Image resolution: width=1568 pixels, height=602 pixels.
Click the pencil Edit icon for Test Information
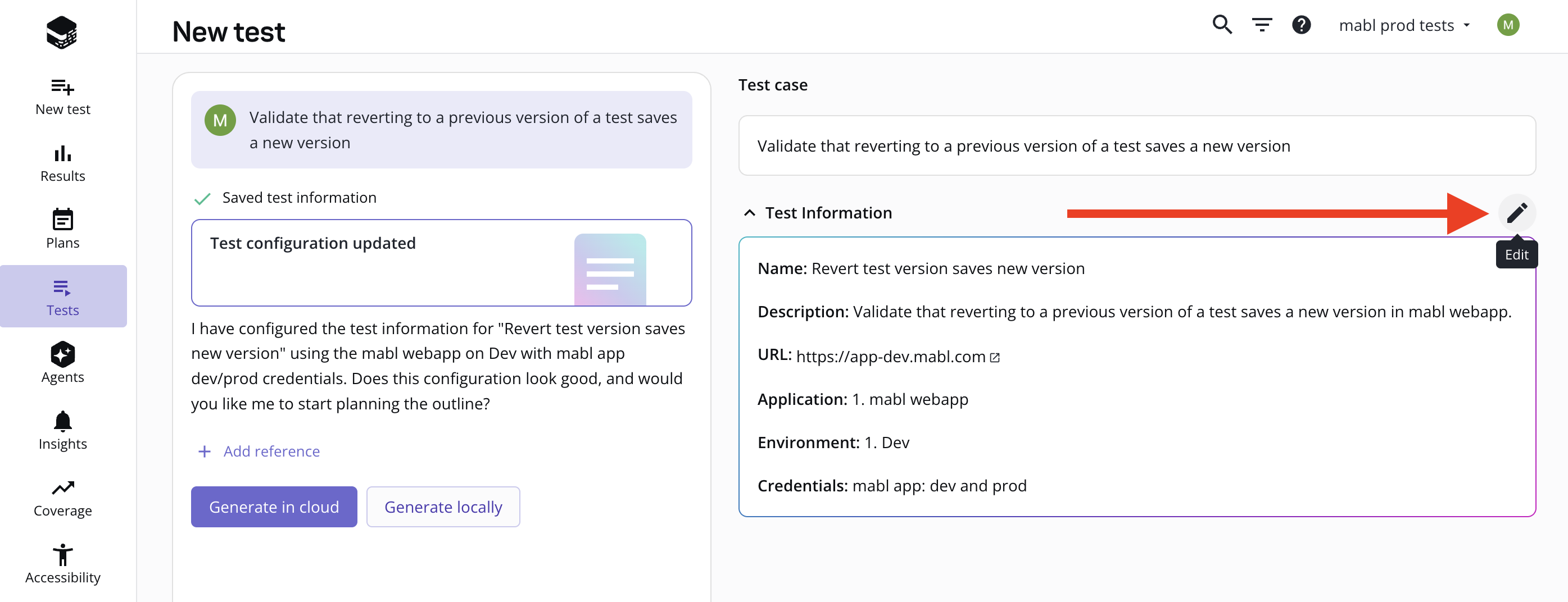point(1517,213)
